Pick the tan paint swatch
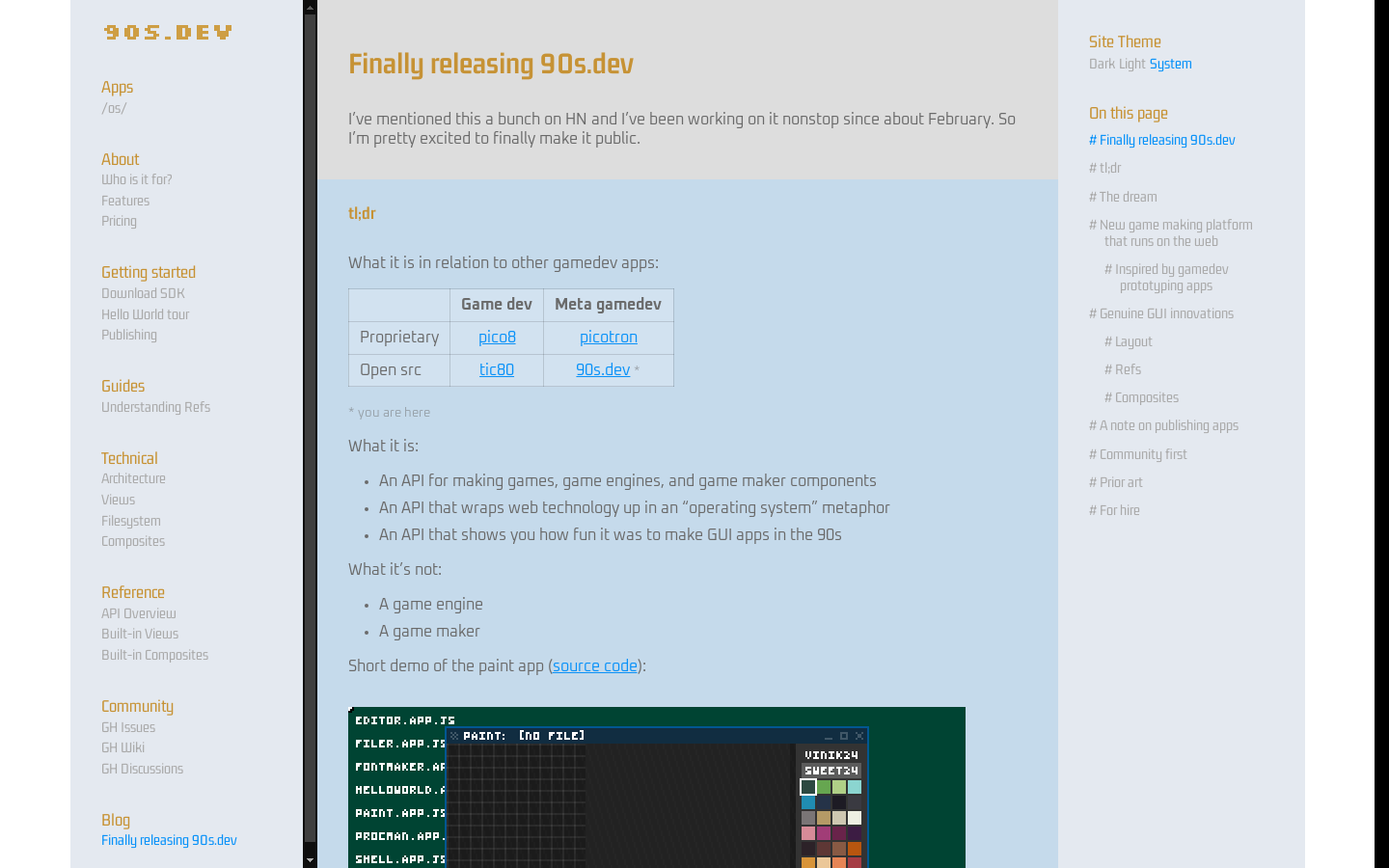 pyautogui.click(x=824, y=818)
